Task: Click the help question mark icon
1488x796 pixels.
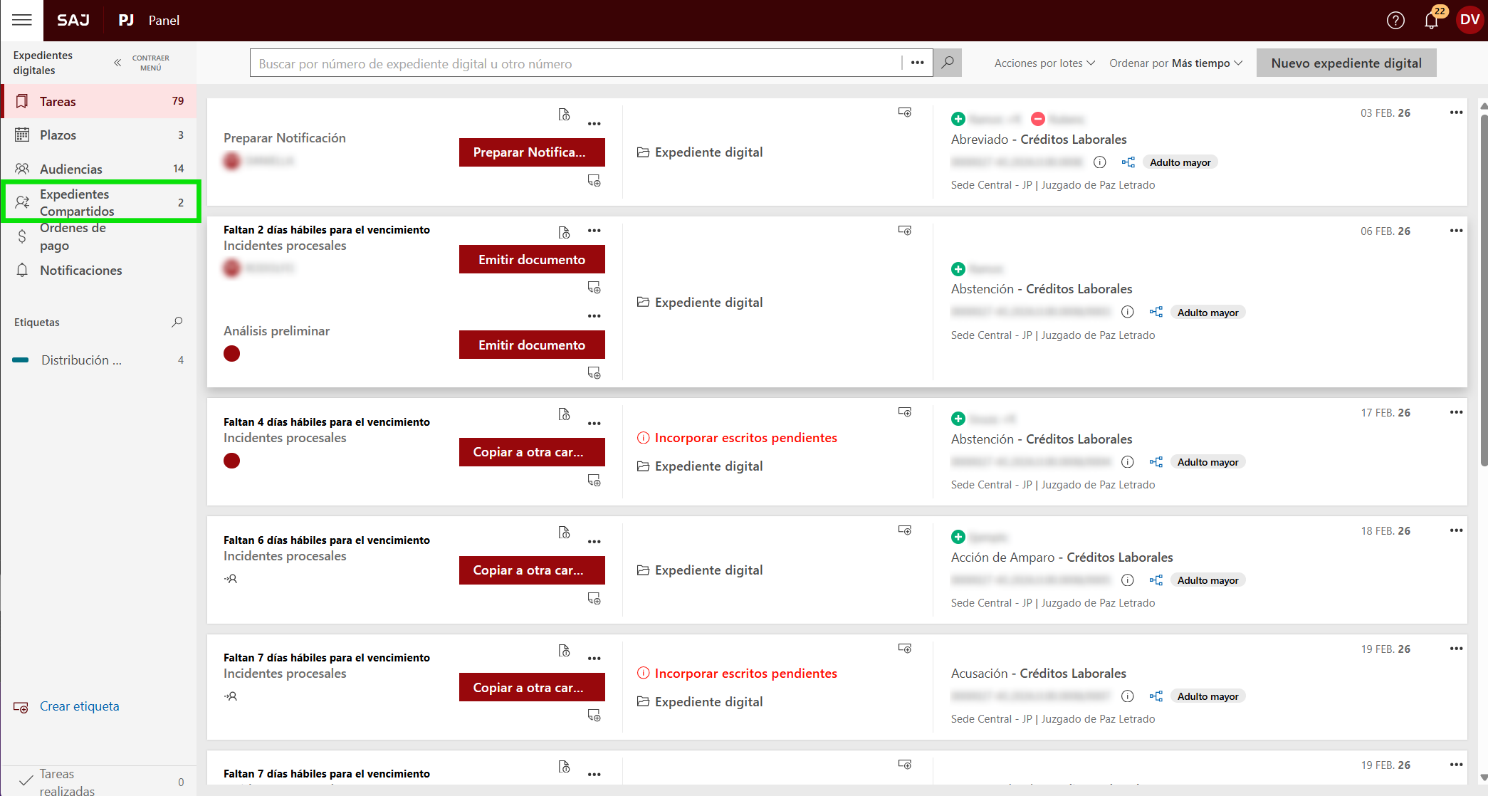Action: tap(1395, 21)
